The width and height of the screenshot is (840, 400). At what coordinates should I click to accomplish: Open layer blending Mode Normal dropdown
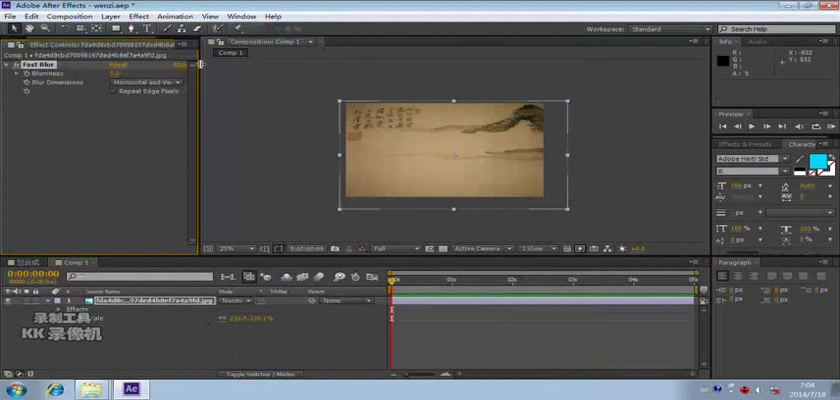tap(236, 301)
